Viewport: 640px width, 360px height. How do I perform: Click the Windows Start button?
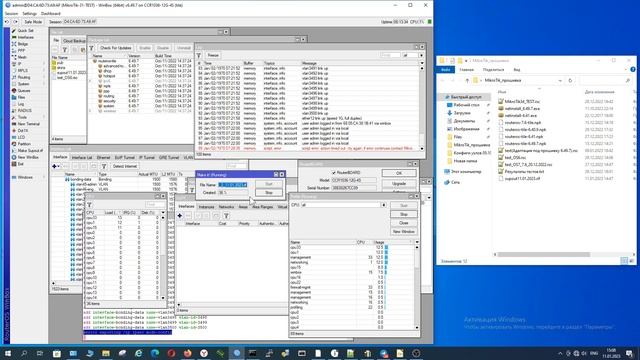[x=7, y=353]
